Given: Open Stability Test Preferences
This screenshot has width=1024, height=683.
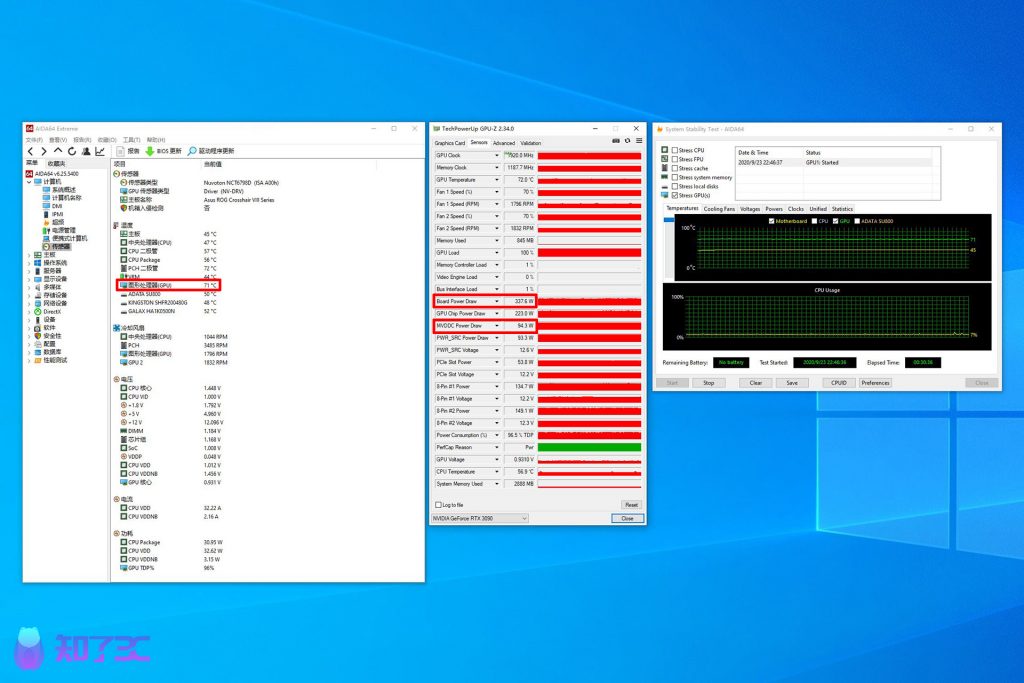Looking at the screenshot, I should click(875, 383).
